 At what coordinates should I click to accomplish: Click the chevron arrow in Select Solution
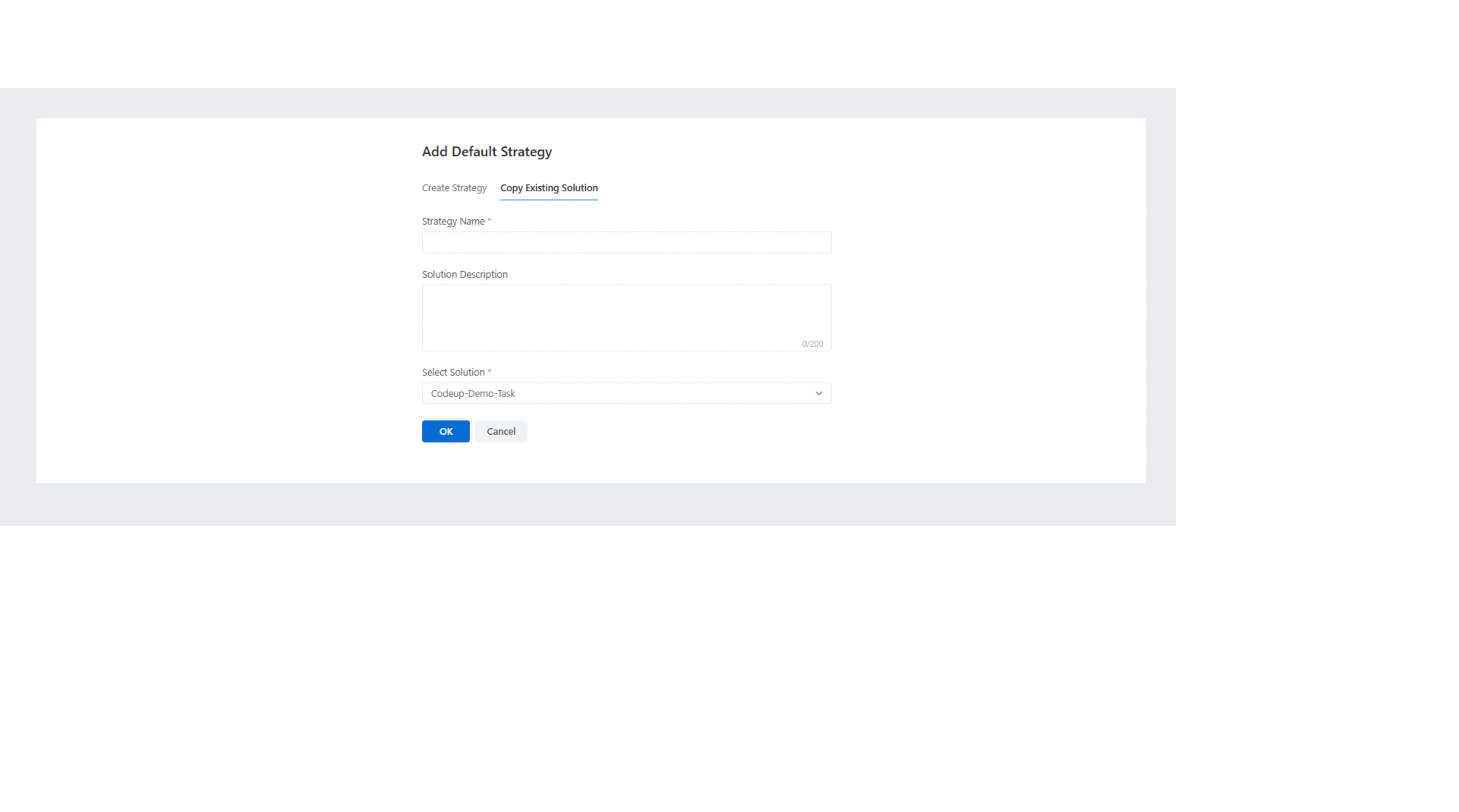coord(818,393)
